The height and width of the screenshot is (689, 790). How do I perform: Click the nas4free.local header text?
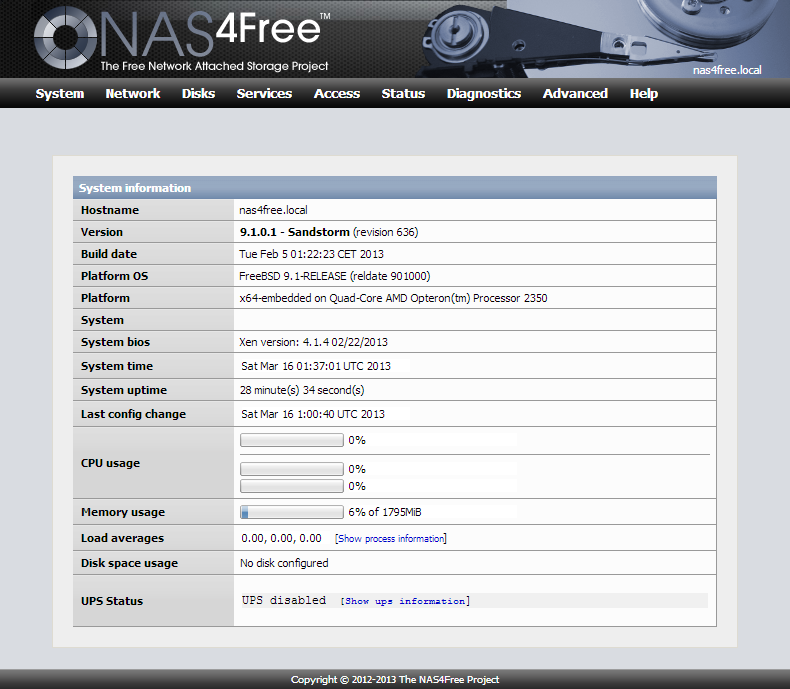pos(727,70)
